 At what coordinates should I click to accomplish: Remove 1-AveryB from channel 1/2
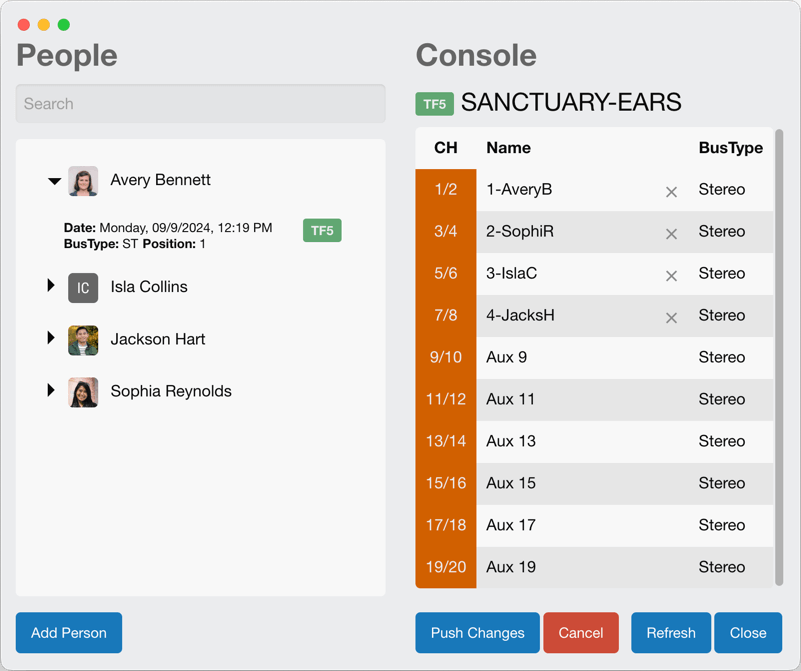671,191
